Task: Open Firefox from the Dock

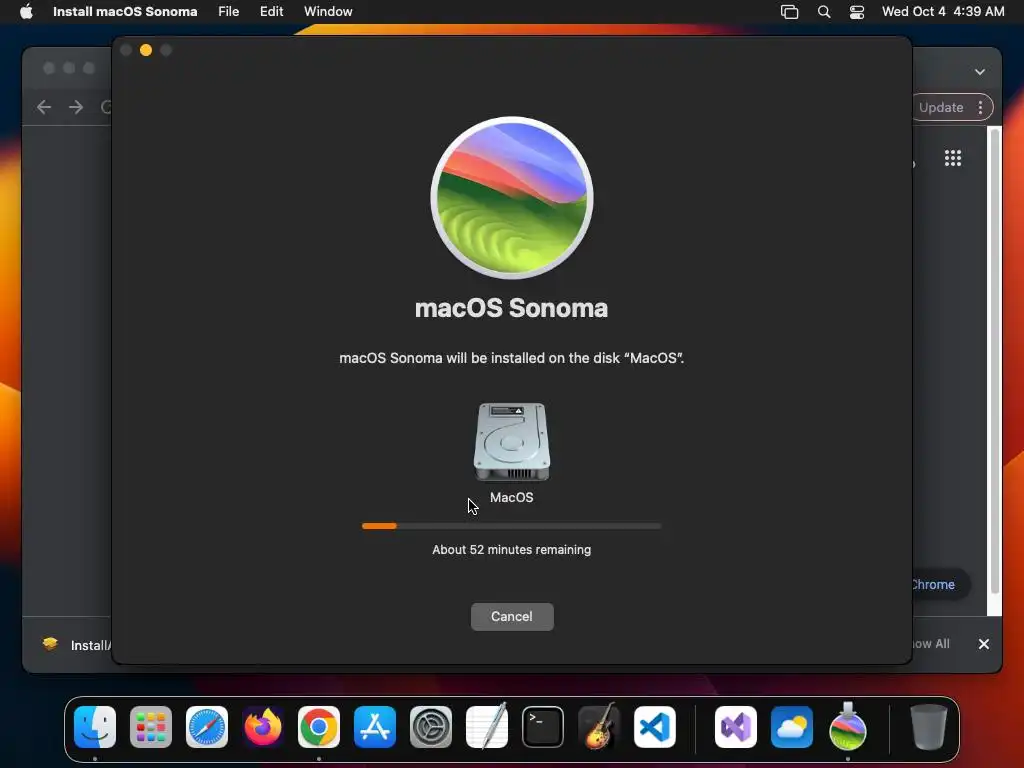Action: tap(263, 727)
